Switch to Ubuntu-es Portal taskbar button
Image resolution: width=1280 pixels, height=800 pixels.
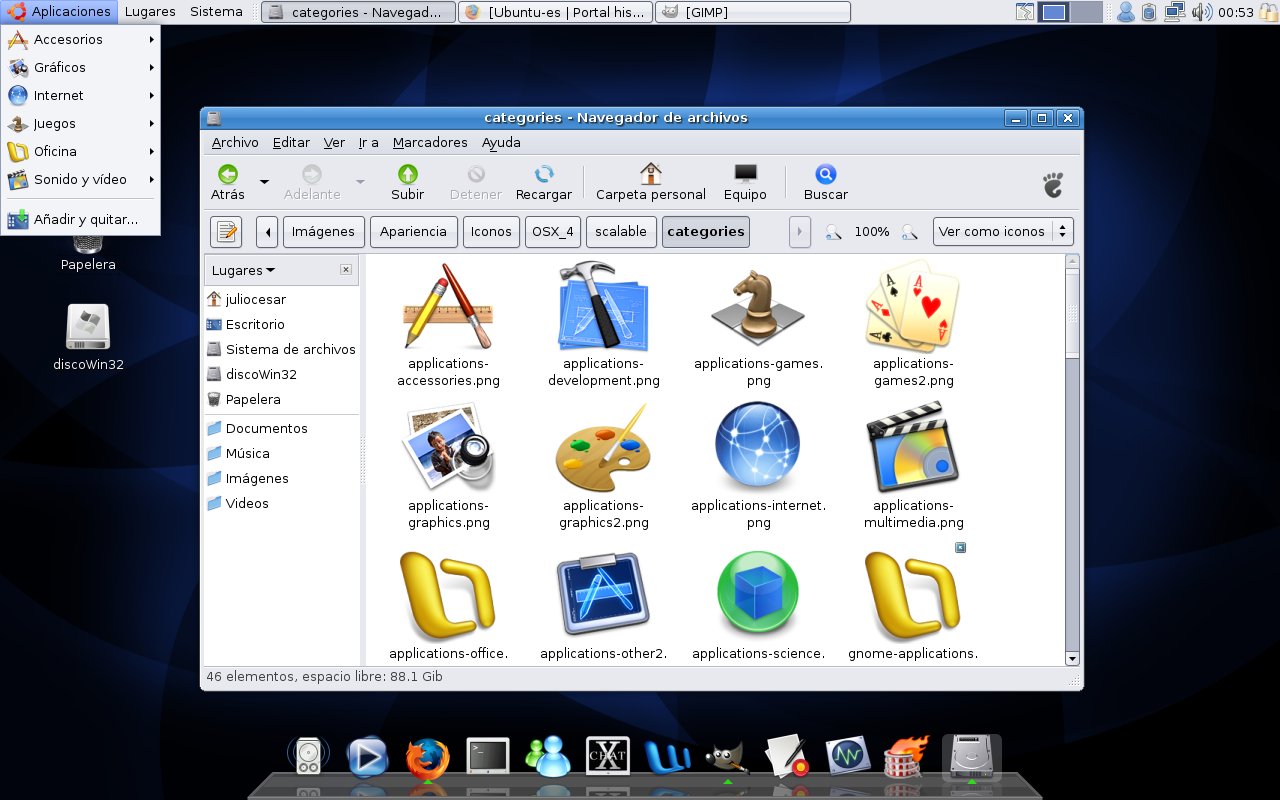(x=556, y=12)
